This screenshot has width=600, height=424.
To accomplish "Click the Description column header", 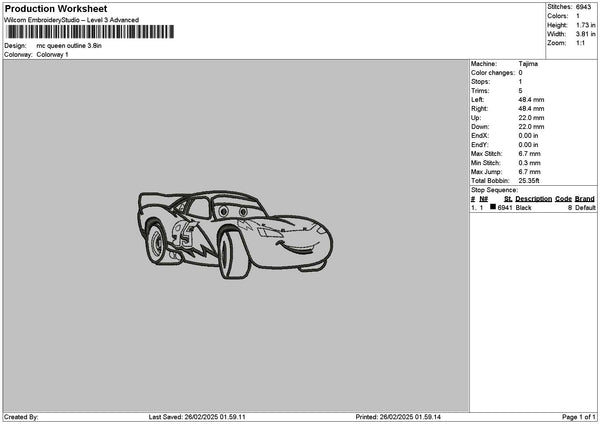I will (533, 199).
